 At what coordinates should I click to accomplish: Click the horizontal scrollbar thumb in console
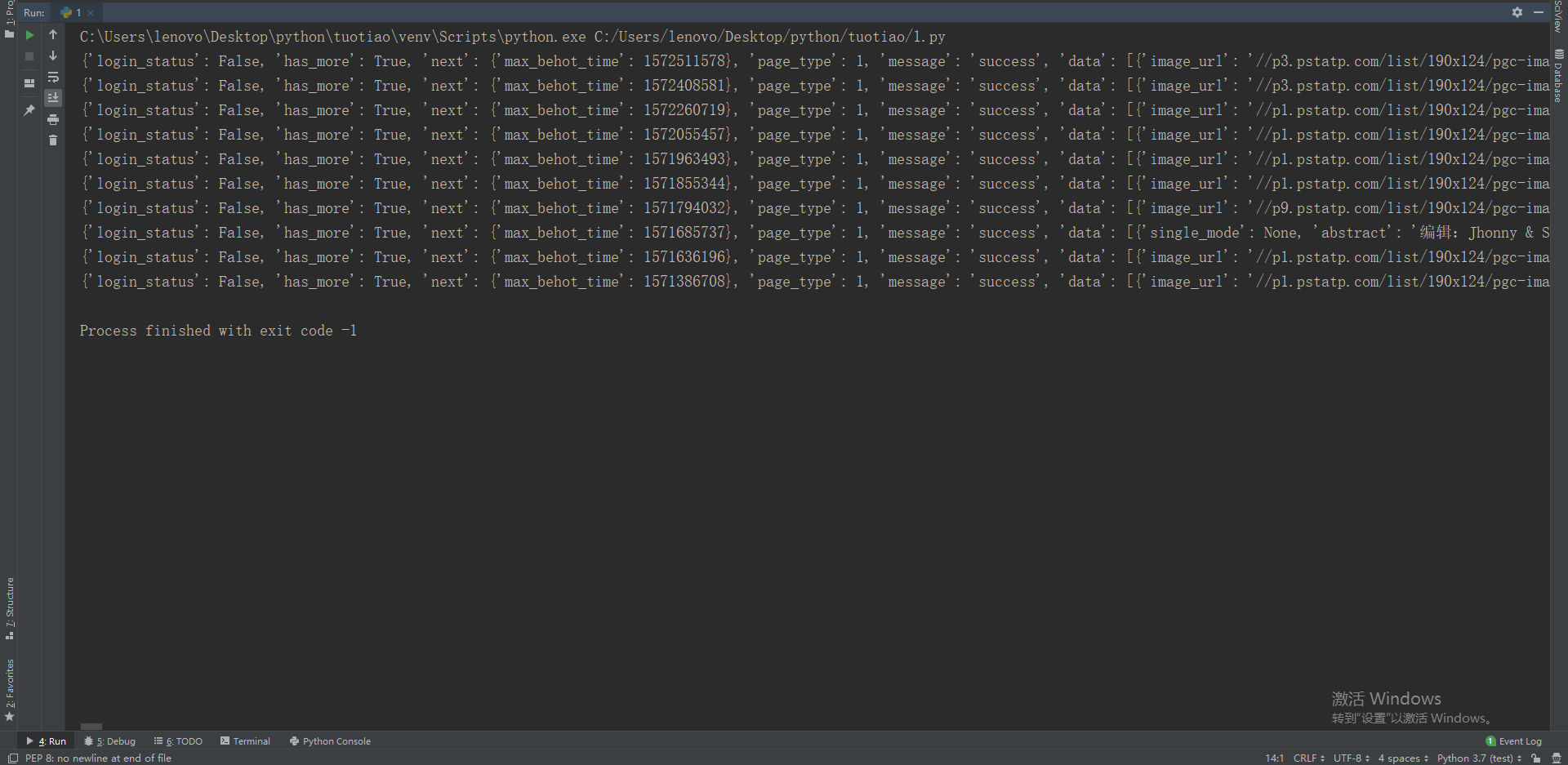pyautogui.click(x=91, y=726)
